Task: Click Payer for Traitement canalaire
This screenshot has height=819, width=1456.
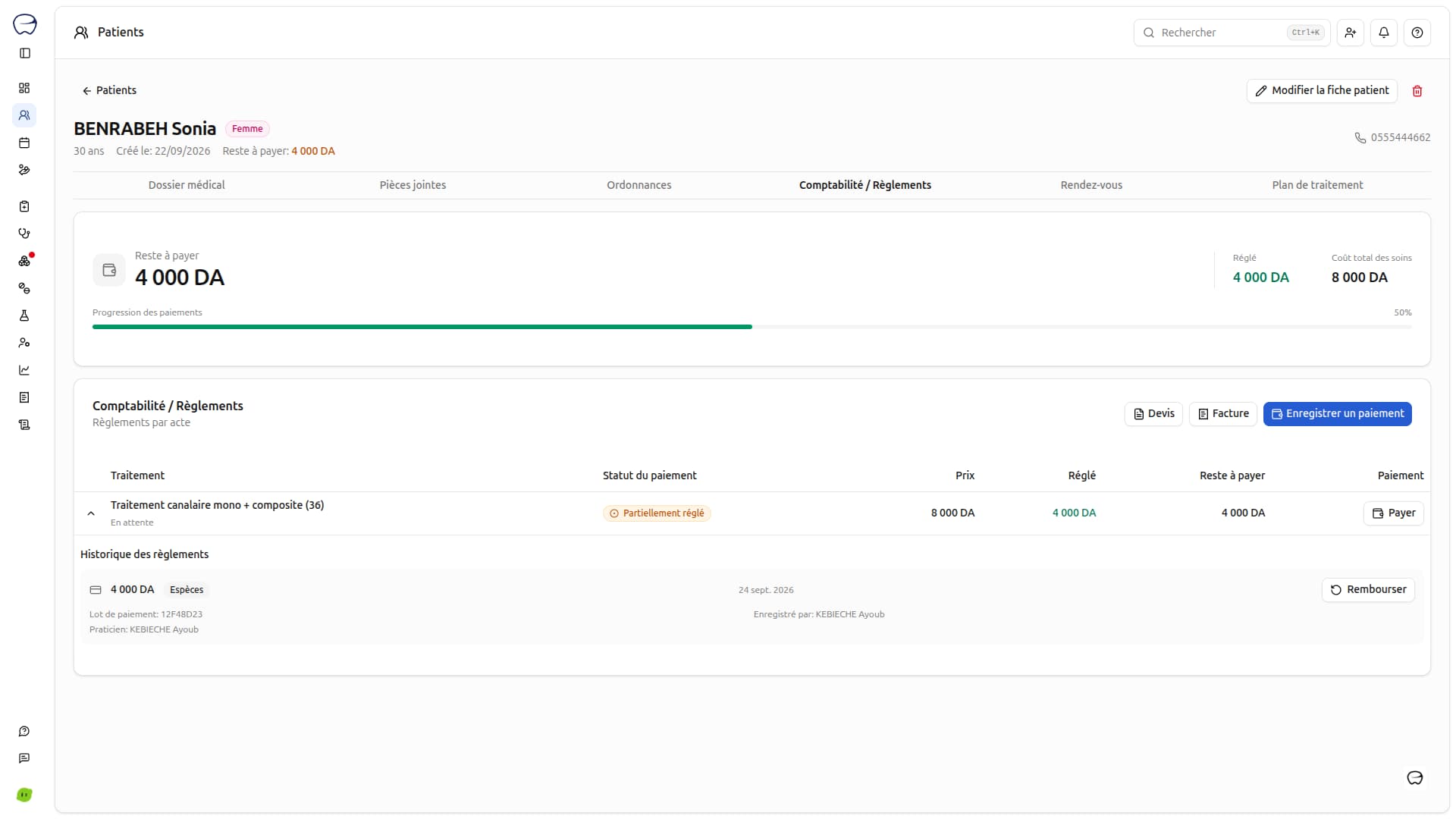Action: (1394, 513)
